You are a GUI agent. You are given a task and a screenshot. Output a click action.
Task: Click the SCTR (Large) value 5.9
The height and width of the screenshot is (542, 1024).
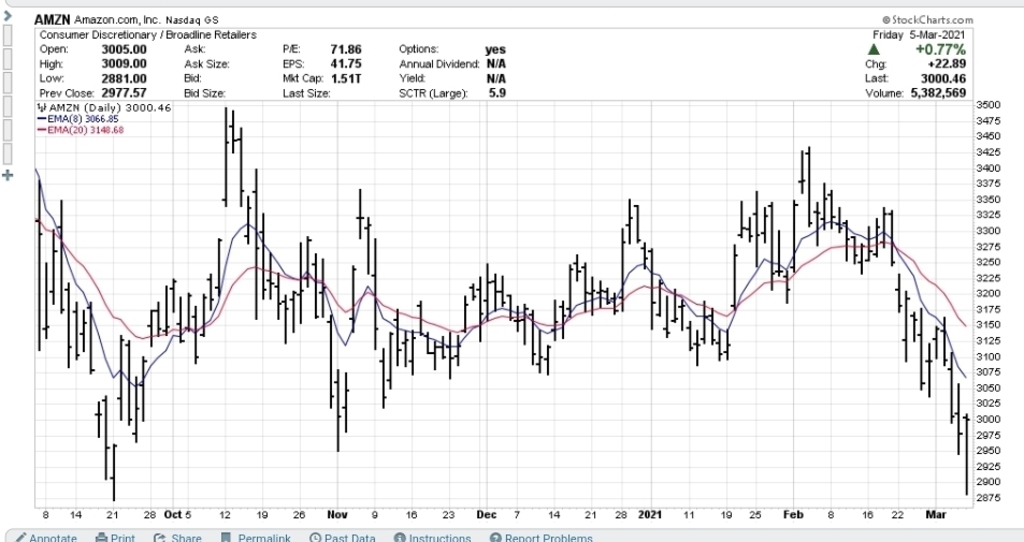496,93
